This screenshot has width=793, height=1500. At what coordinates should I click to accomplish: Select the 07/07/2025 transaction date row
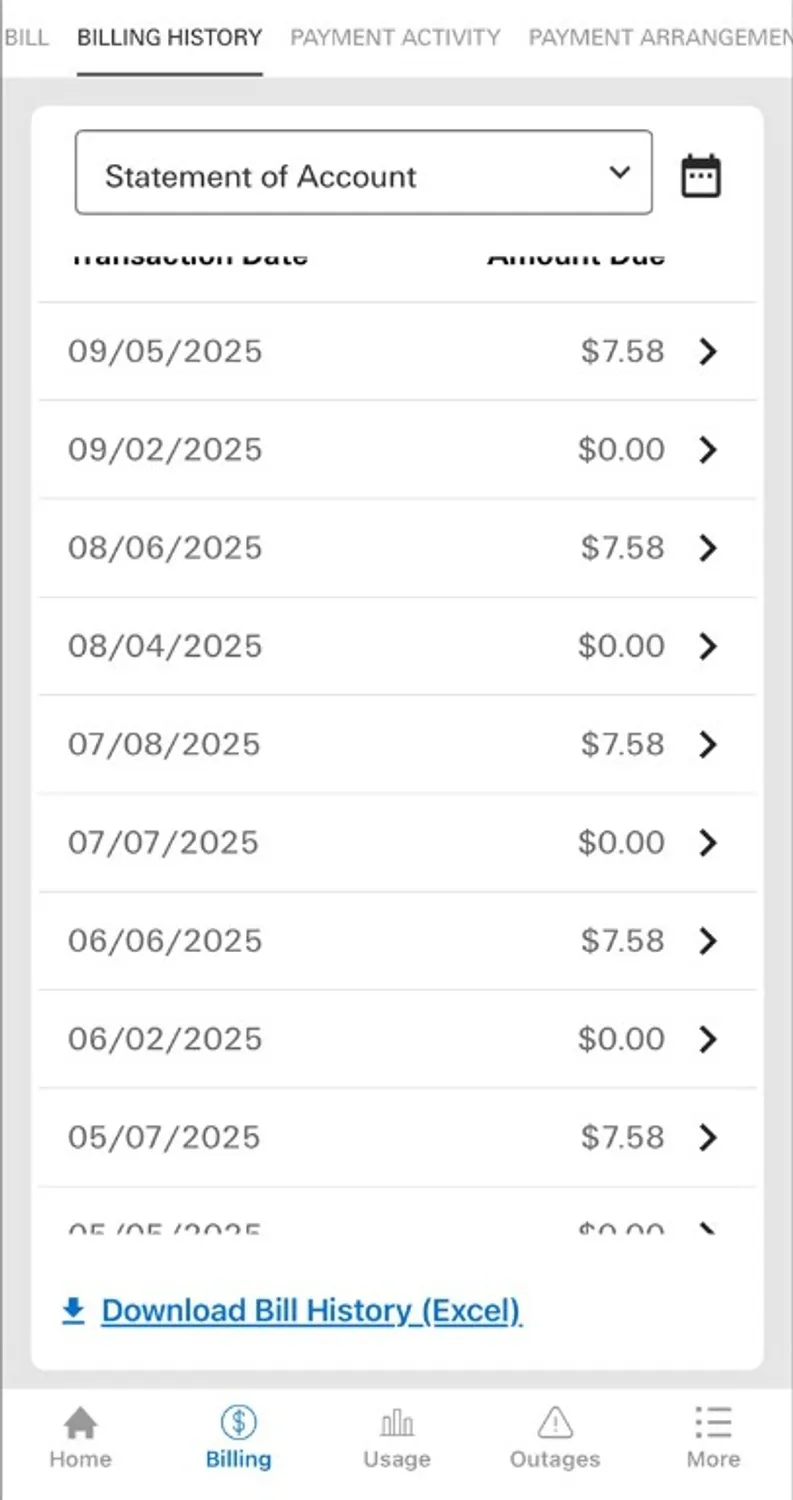(x=397, y=843)
